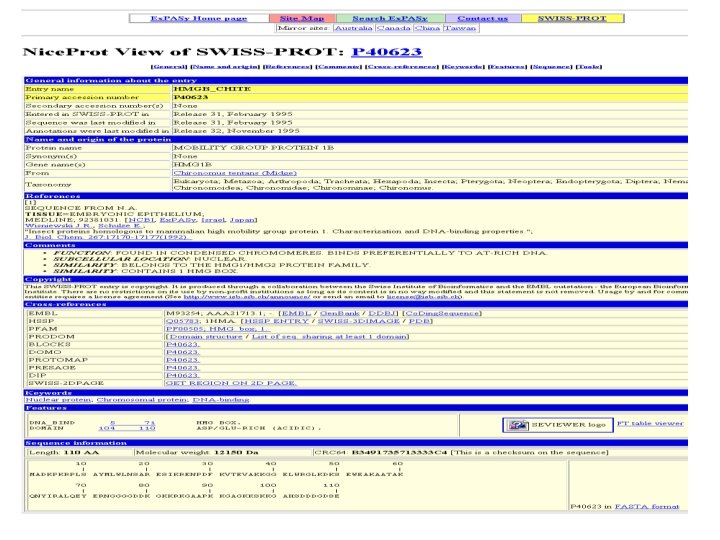Open the FT table viewer link
This screenshot has width=720, height=540.
(650, 423)
